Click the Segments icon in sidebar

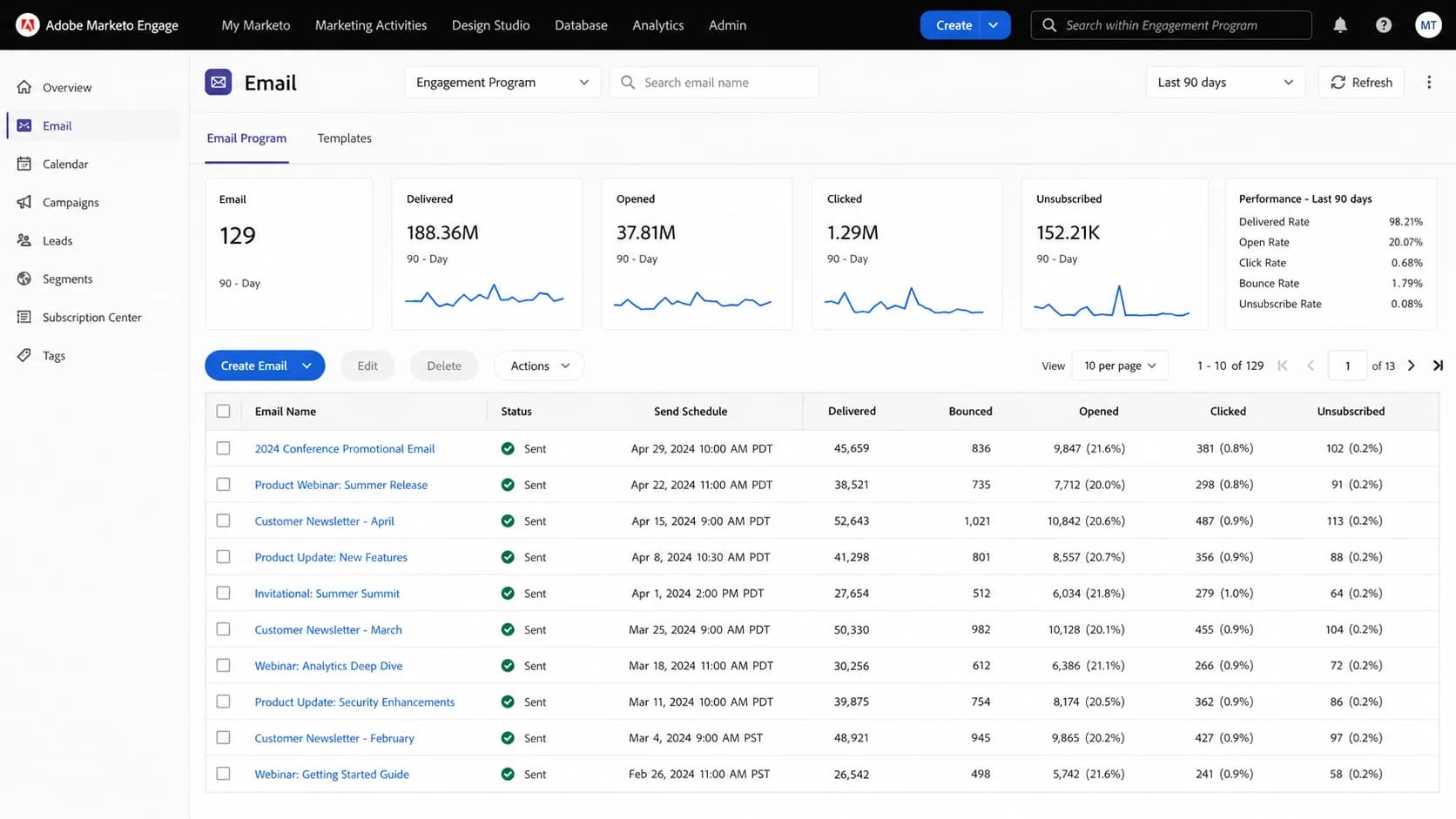24,279
